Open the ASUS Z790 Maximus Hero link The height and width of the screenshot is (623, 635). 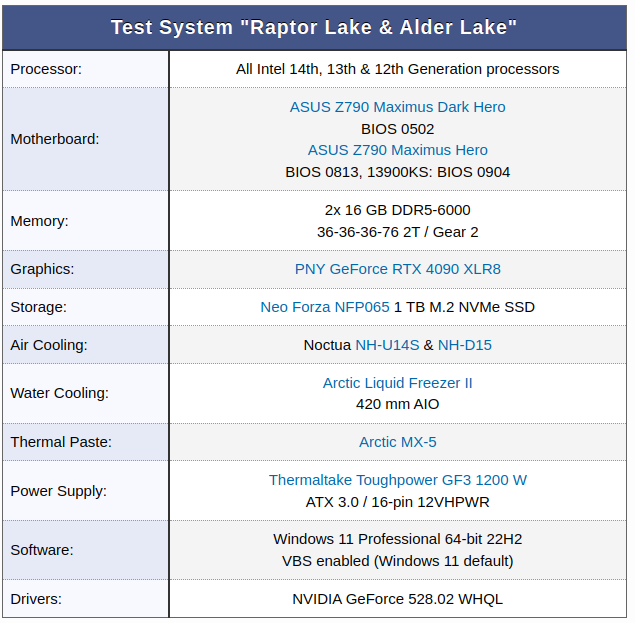[397, 150]
